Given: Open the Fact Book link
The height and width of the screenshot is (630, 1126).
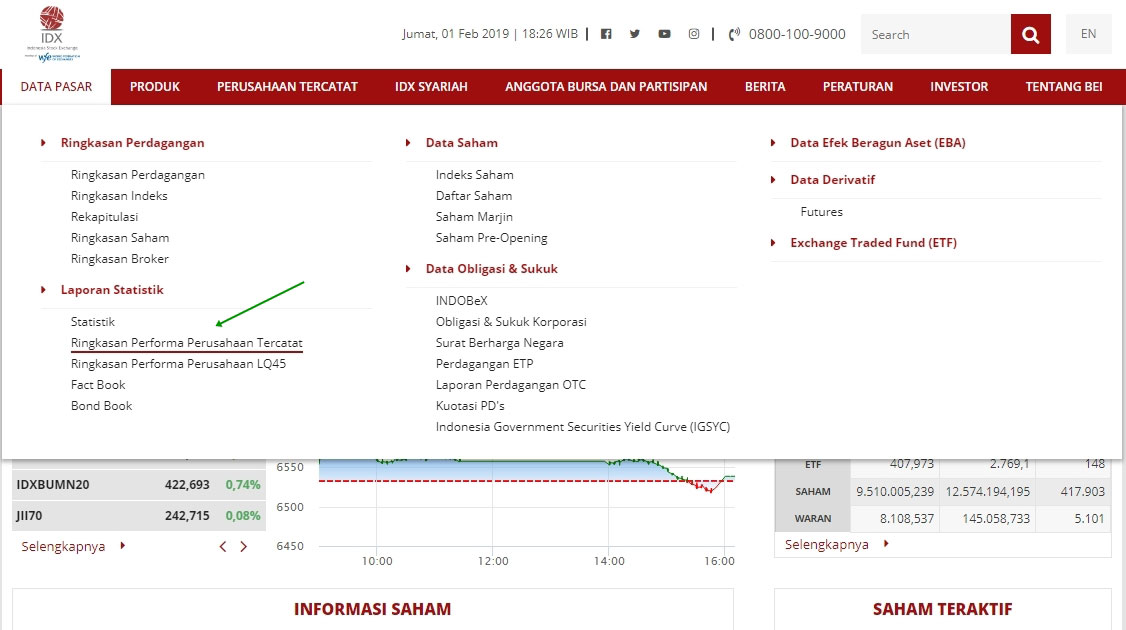Looking at the screenshot, I should [98, 385].
